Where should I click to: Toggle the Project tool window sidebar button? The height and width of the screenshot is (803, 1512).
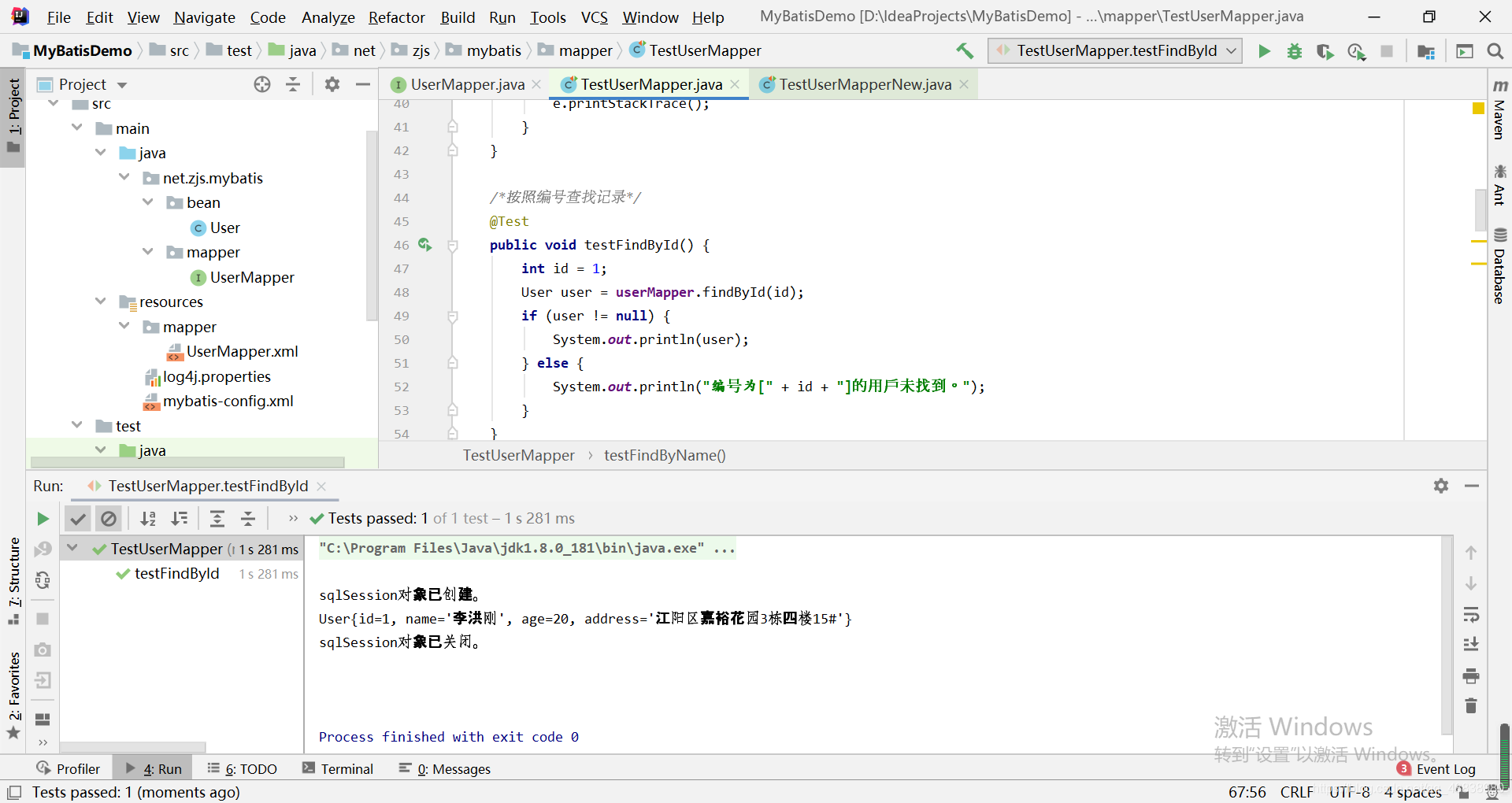point(13,117)
